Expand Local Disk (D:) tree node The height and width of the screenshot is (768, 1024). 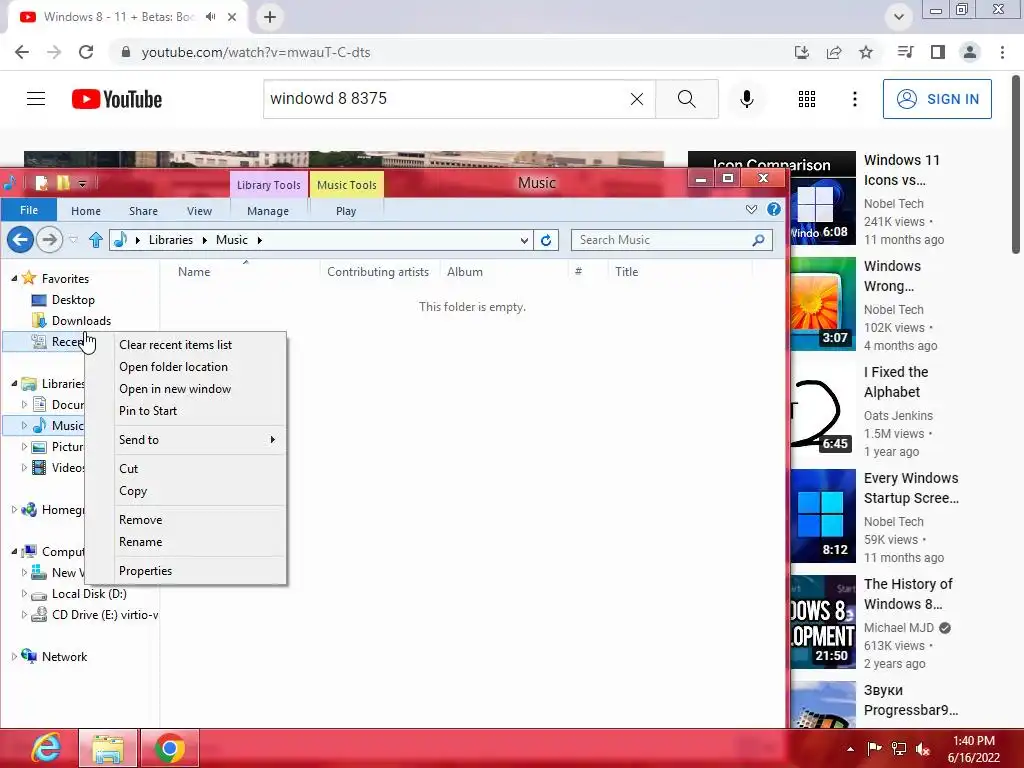click(24, 594)
